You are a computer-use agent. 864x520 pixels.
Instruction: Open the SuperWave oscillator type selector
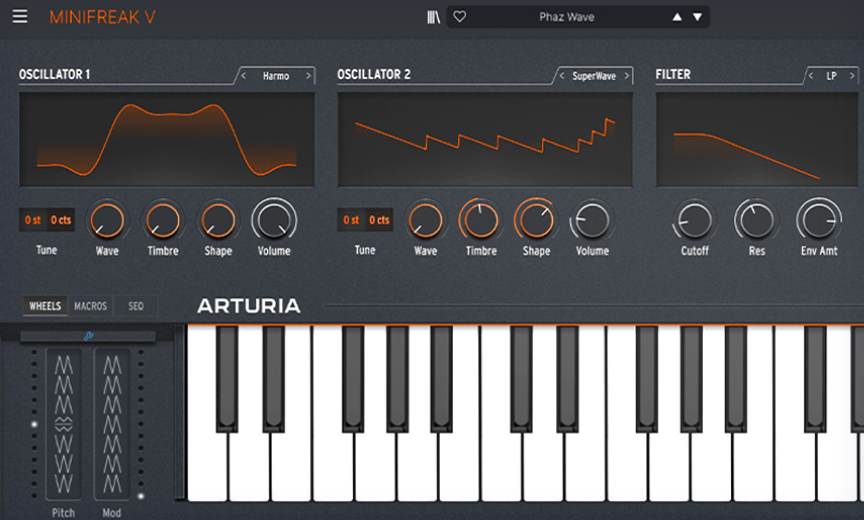593,76
